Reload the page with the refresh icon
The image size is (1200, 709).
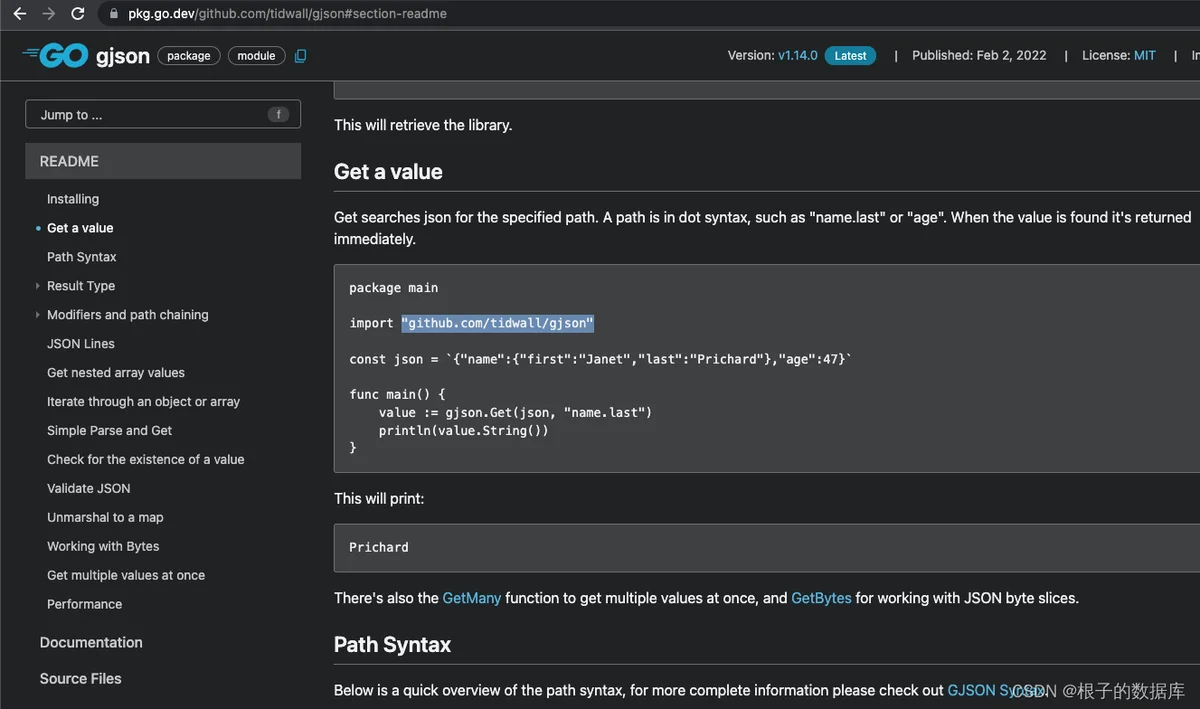click(78, 14)
